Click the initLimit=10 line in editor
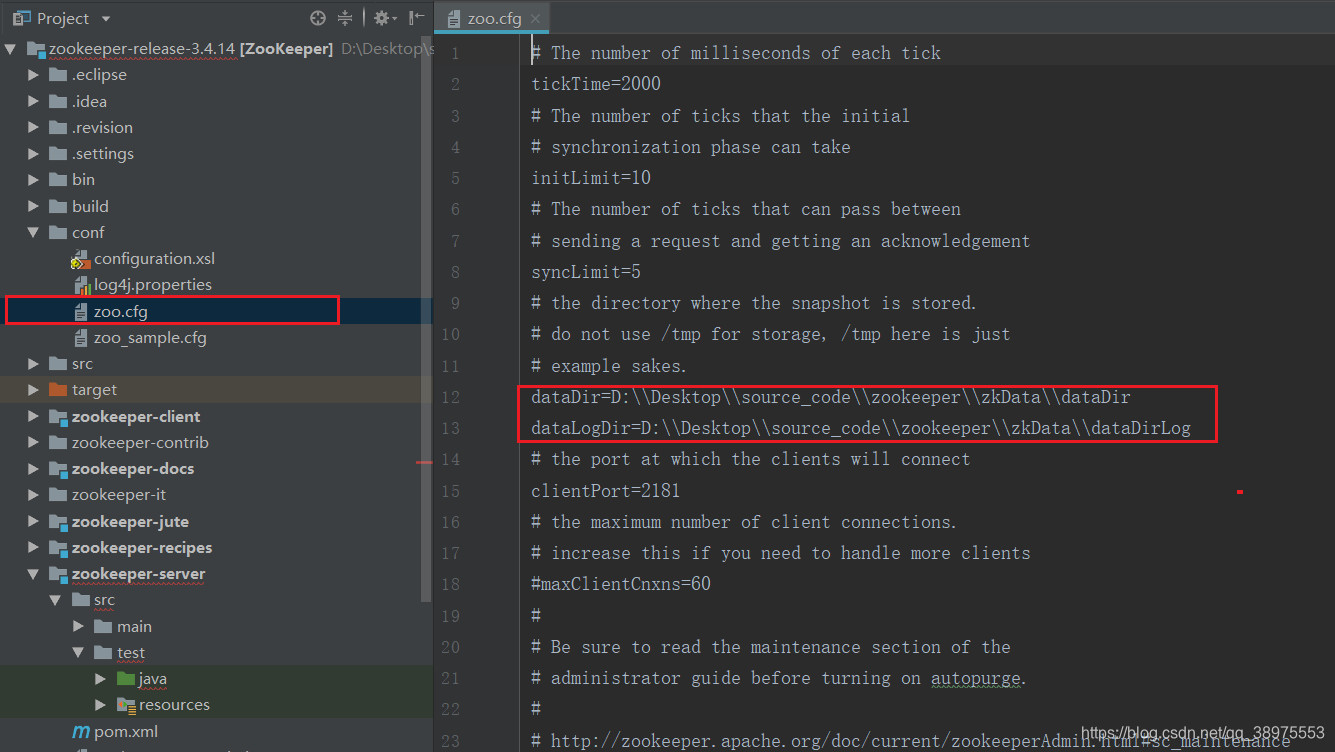 pyautogui.click(x=591, y=178)
